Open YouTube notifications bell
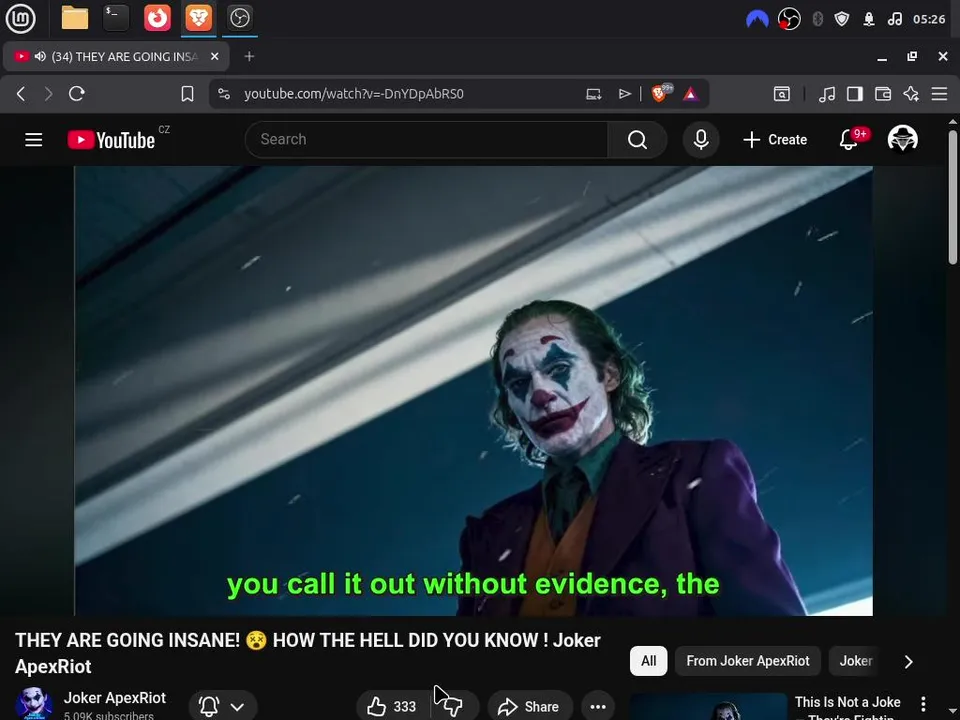The width and height of the screenshot is (960, 720). point(849,140)
